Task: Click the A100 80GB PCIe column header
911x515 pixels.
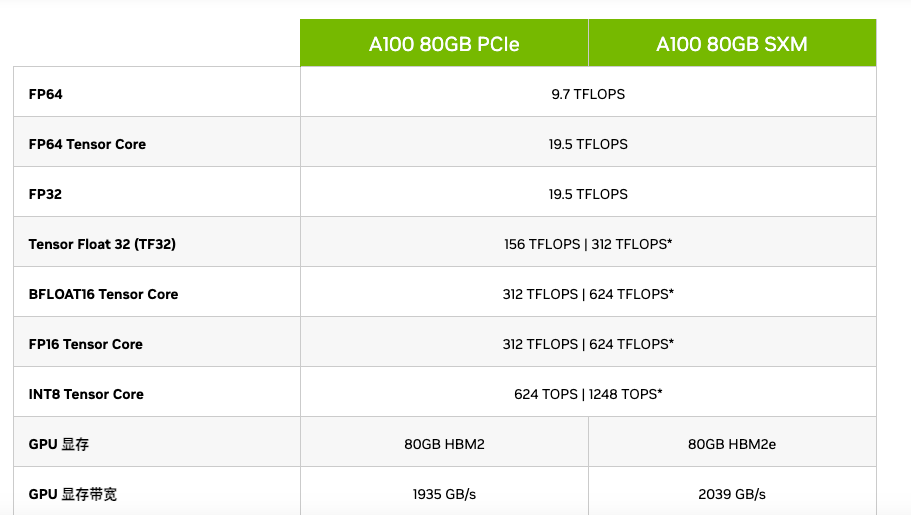Action: (444, 44)
